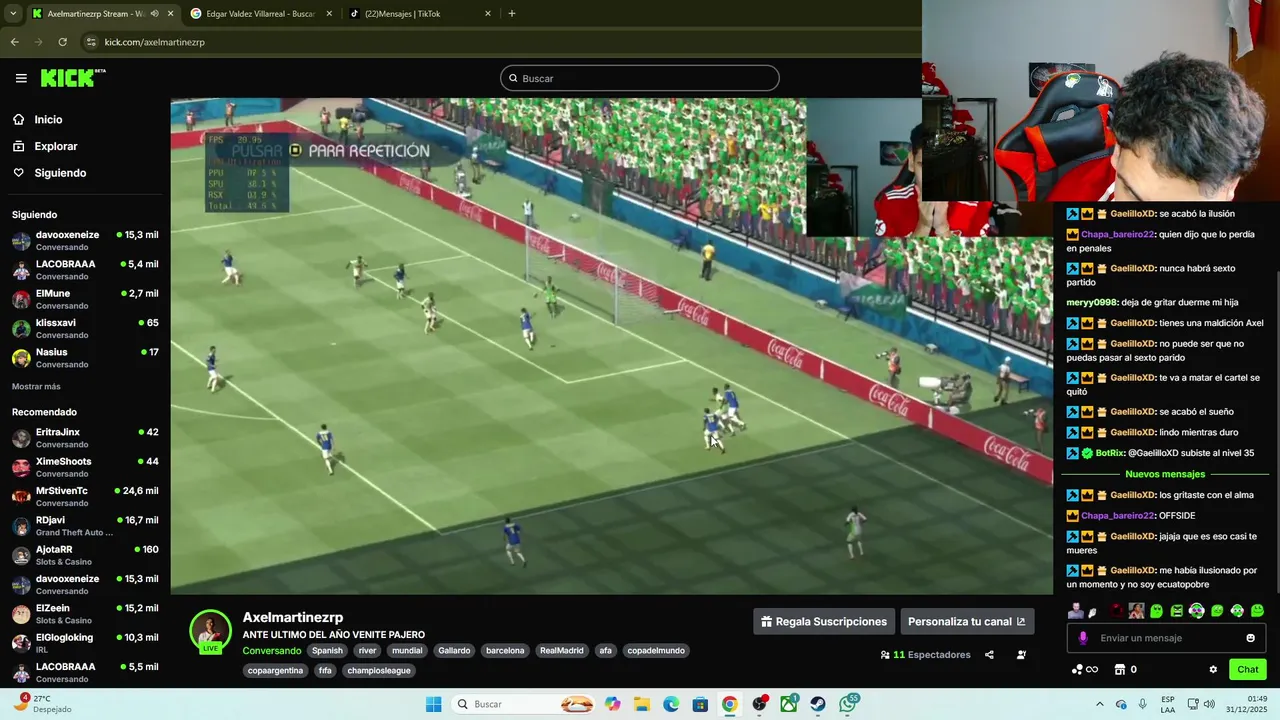Open the tab search dropdown arrow
1280x720 pixels.
(12, 14)
